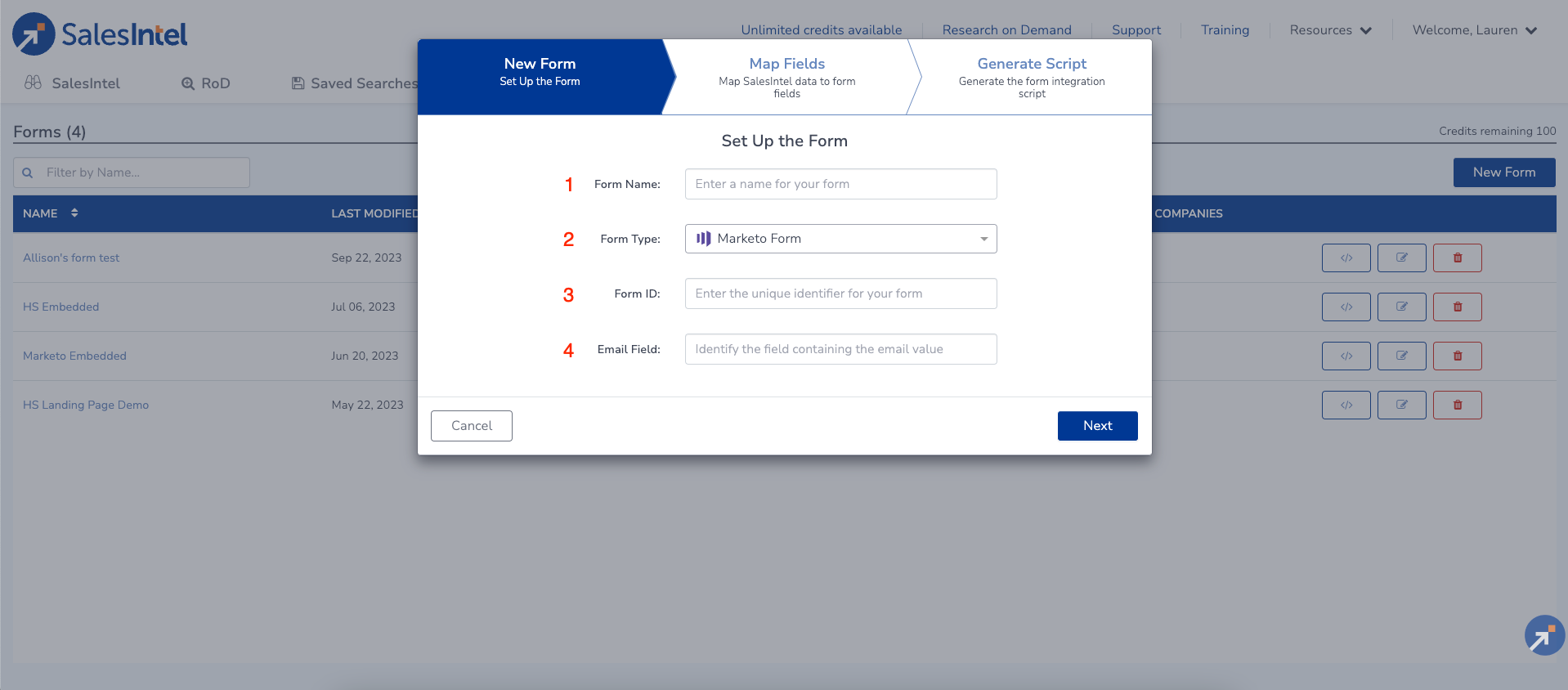Click the LAST MODIFIED column header
Viewport: 1568px width, 690px height.
click(374, 213)
